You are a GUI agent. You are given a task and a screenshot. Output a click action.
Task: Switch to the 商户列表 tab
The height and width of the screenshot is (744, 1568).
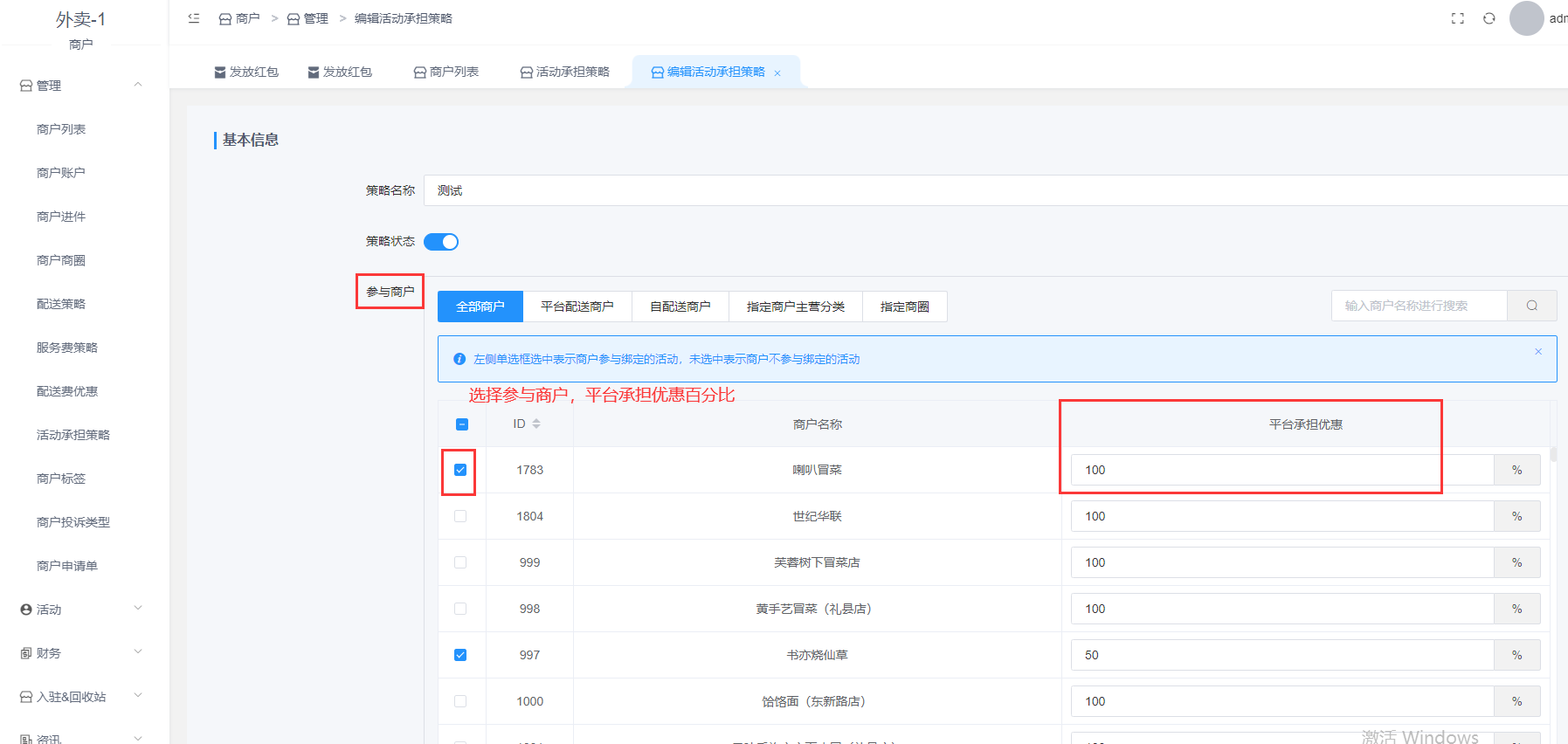click(x=446, y=72)
